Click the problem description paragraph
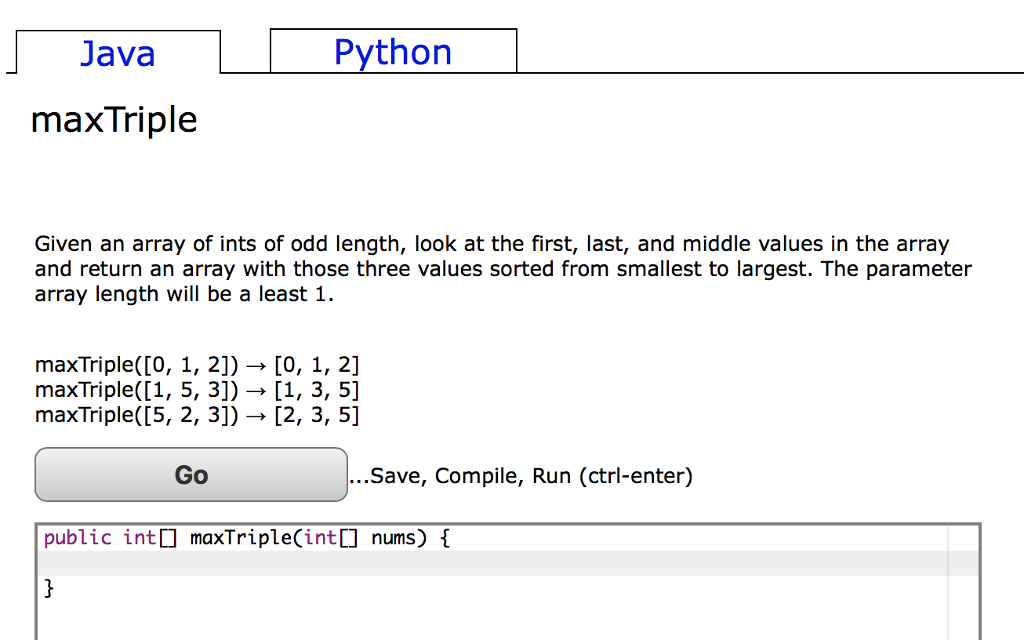 500,268
